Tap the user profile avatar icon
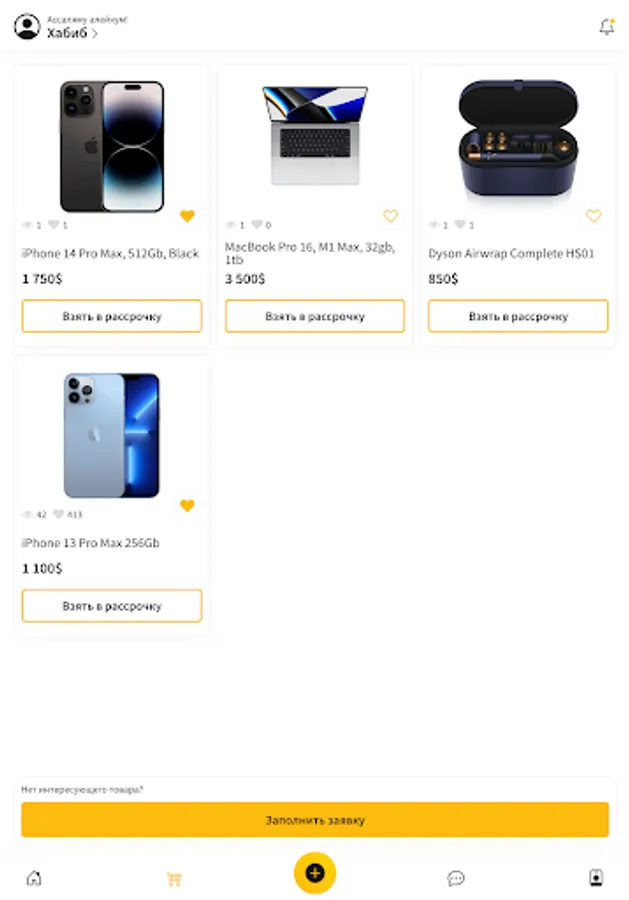Screen dimensions: 629x900 tap(27, 27)
